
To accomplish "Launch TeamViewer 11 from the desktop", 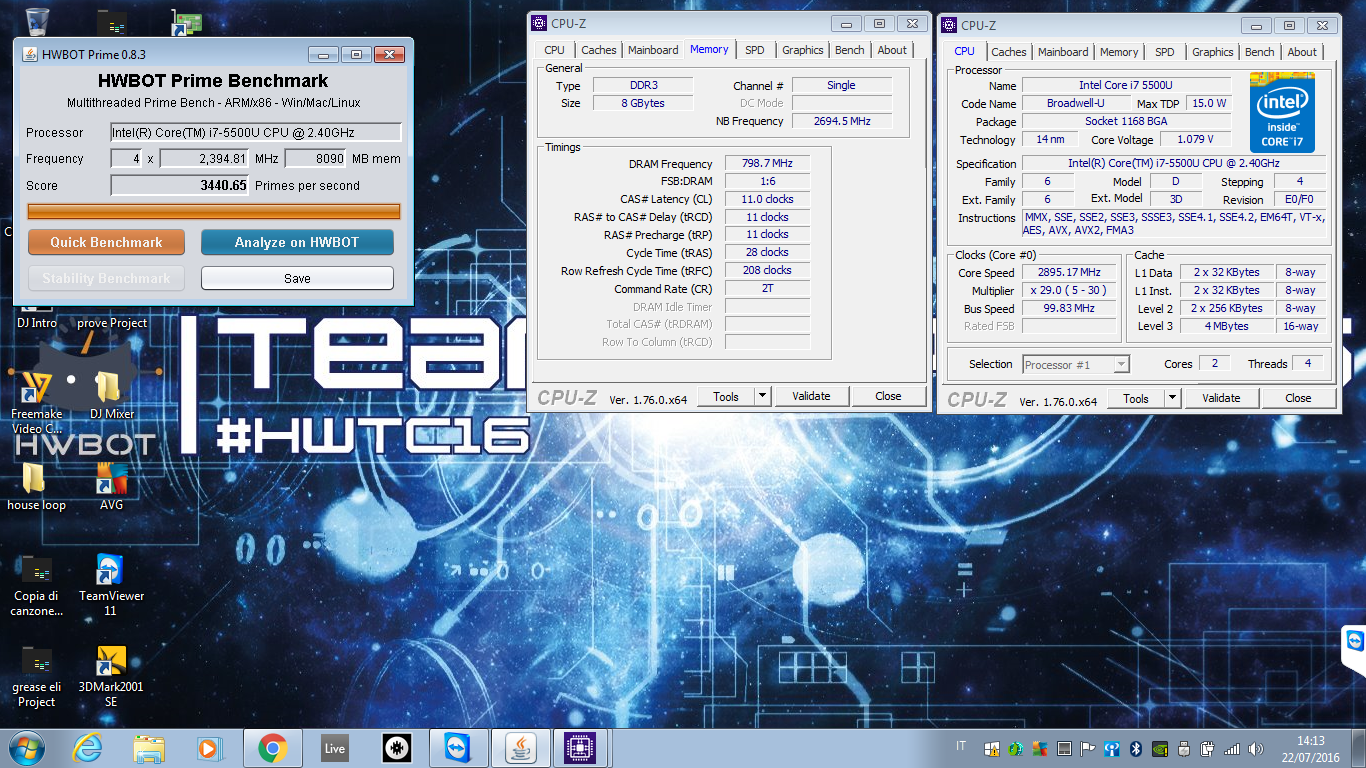I will point(111,586).
